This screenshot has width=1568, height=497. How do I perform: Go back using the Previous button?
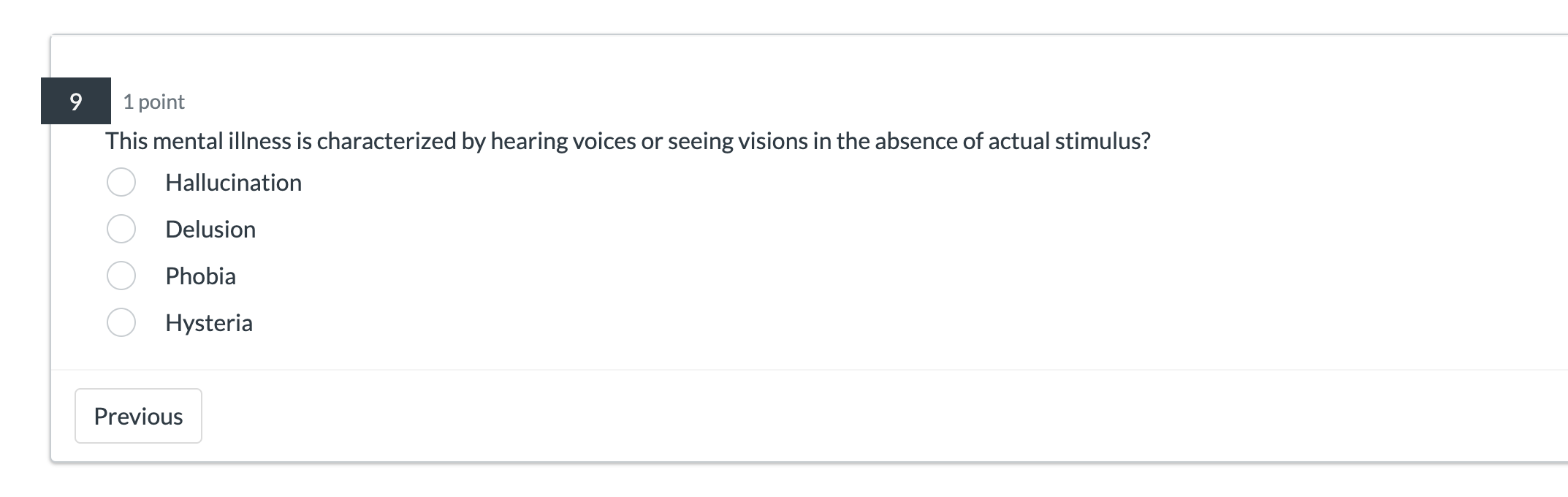coord(138,416)
